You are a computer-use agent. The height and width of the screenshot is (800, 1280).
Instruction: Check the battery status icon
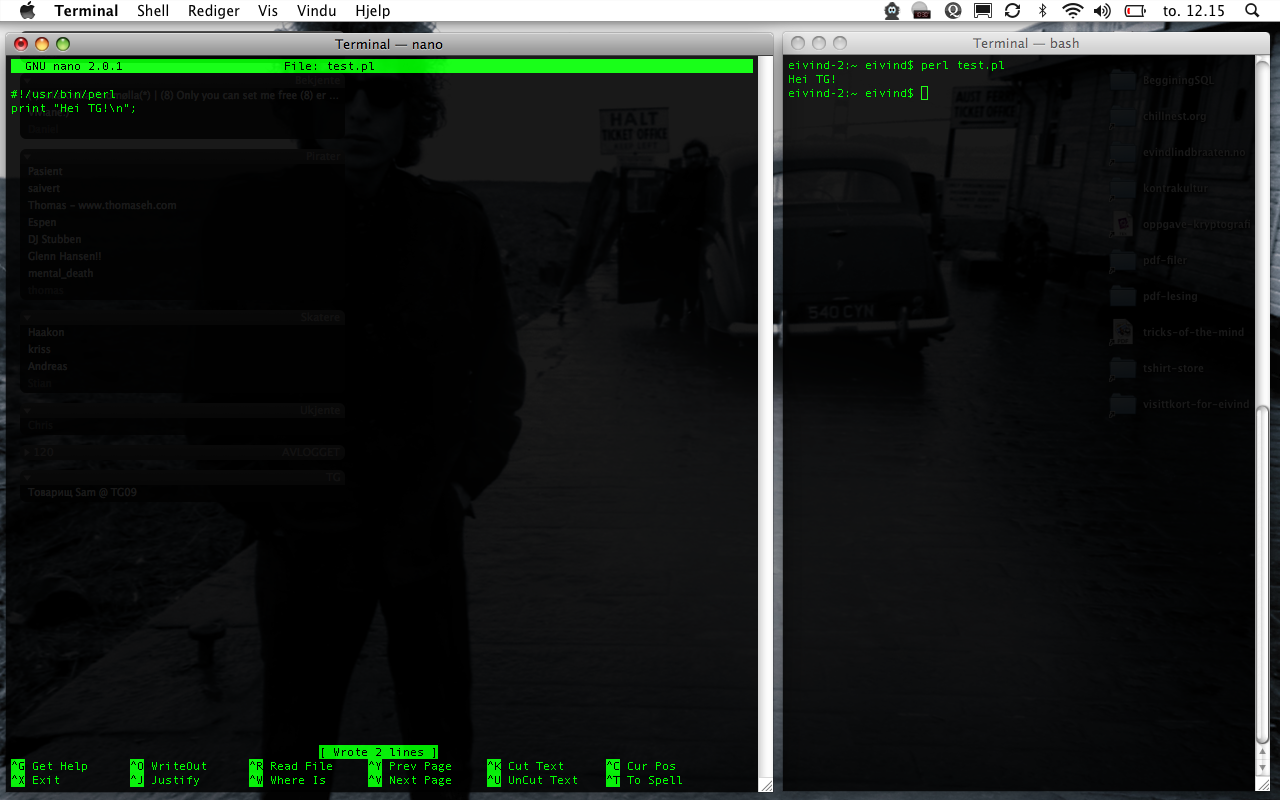click(x=1135, y=11)
